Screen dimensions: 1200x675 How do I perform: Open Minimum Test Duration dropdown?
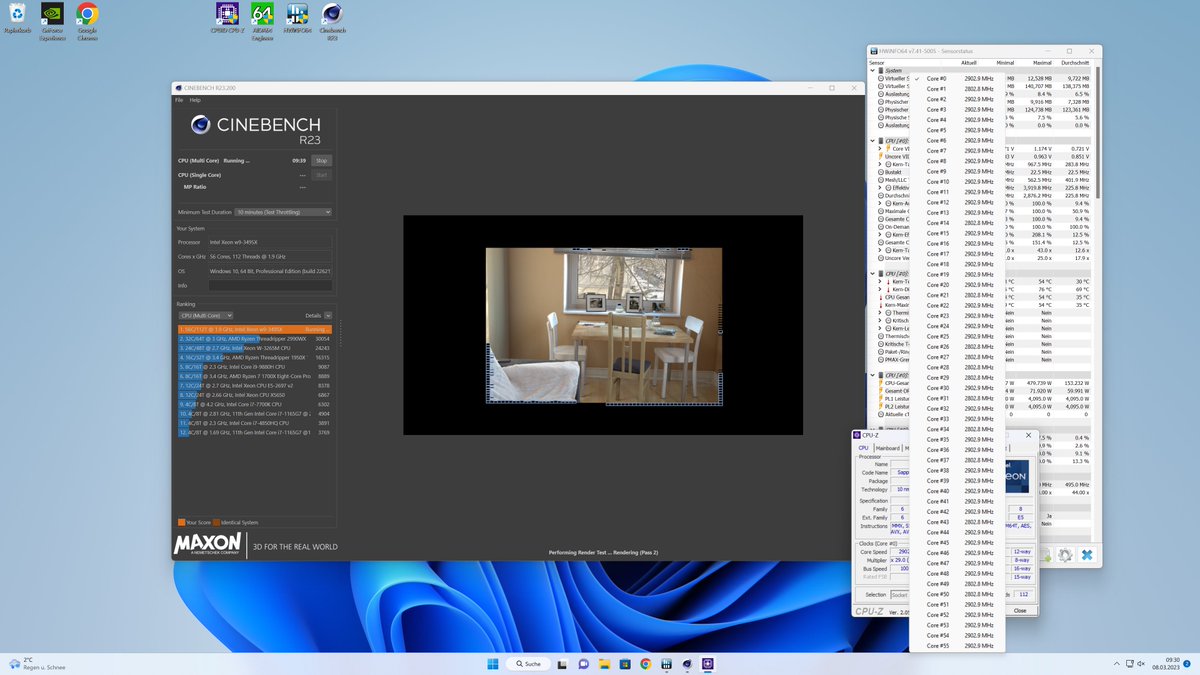283,212
